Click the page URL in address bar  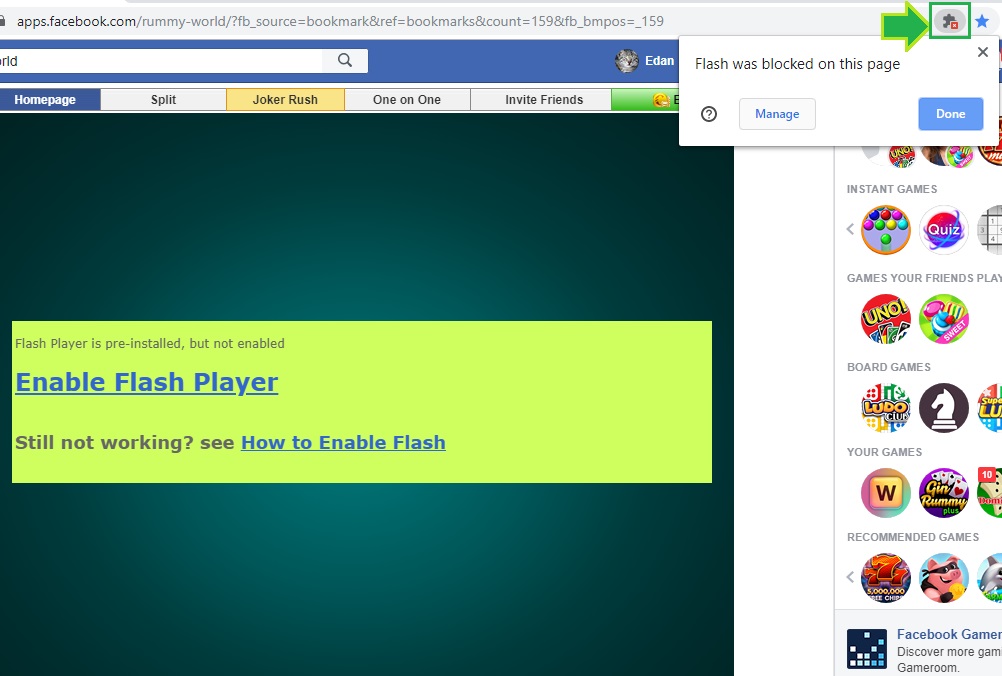pos(340,21)
